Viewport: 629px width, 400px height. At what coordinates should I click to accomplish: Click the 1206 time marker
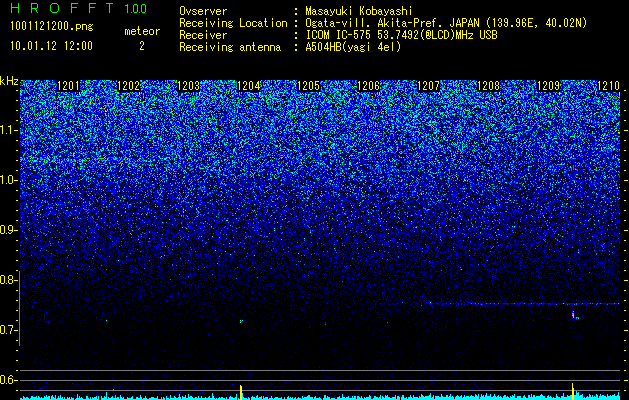tap(368, 86)
